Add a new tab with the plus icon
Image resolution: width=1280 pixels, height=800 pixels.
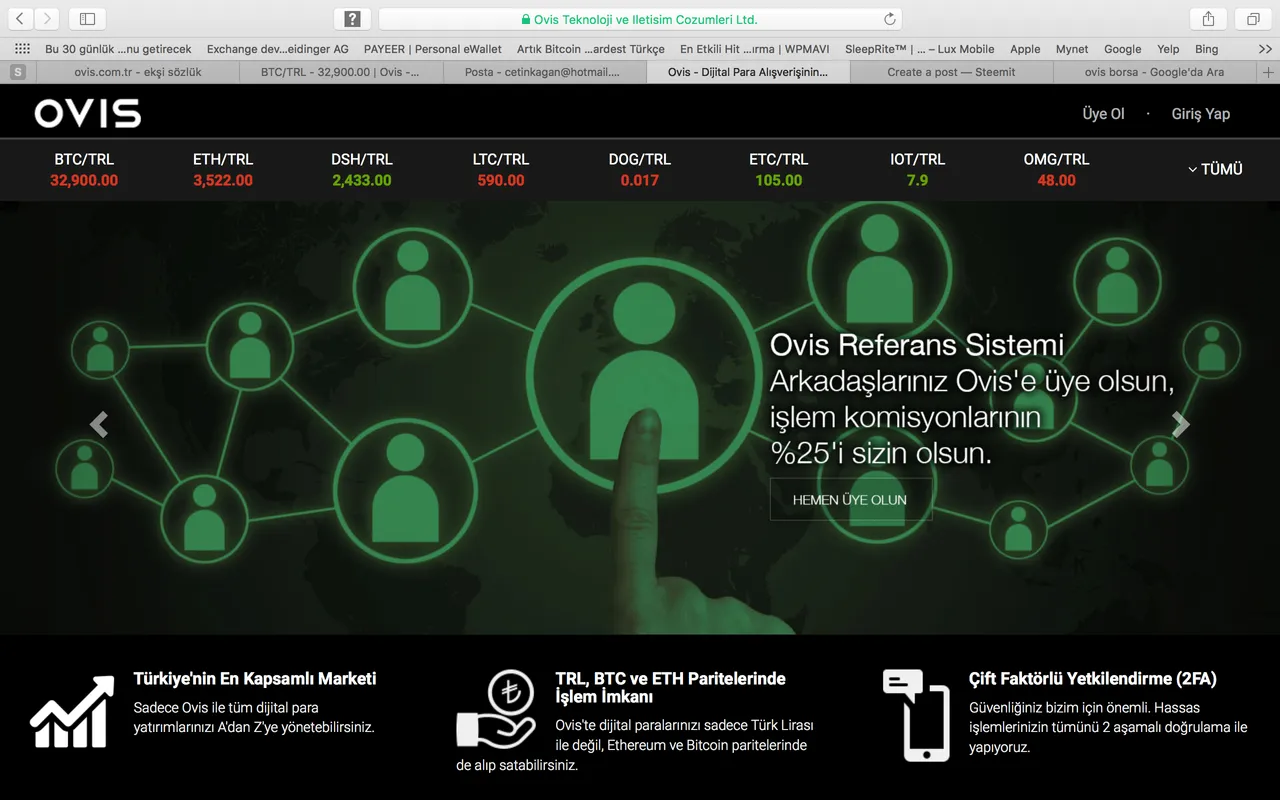(x=1269, y=72)
